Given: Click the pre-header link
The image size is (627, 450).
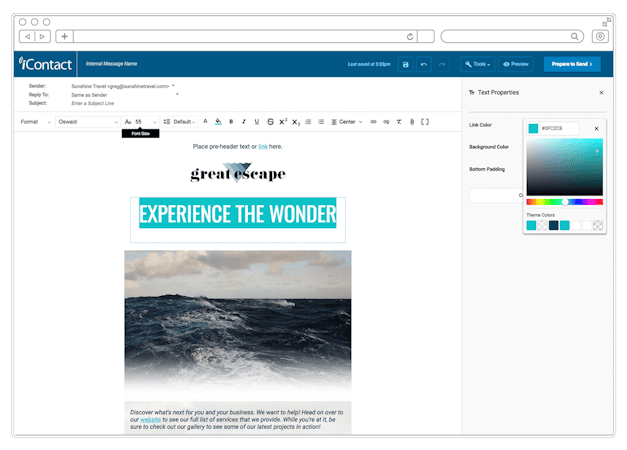Looking at the screenshot, I should click(x=263, y=147).
